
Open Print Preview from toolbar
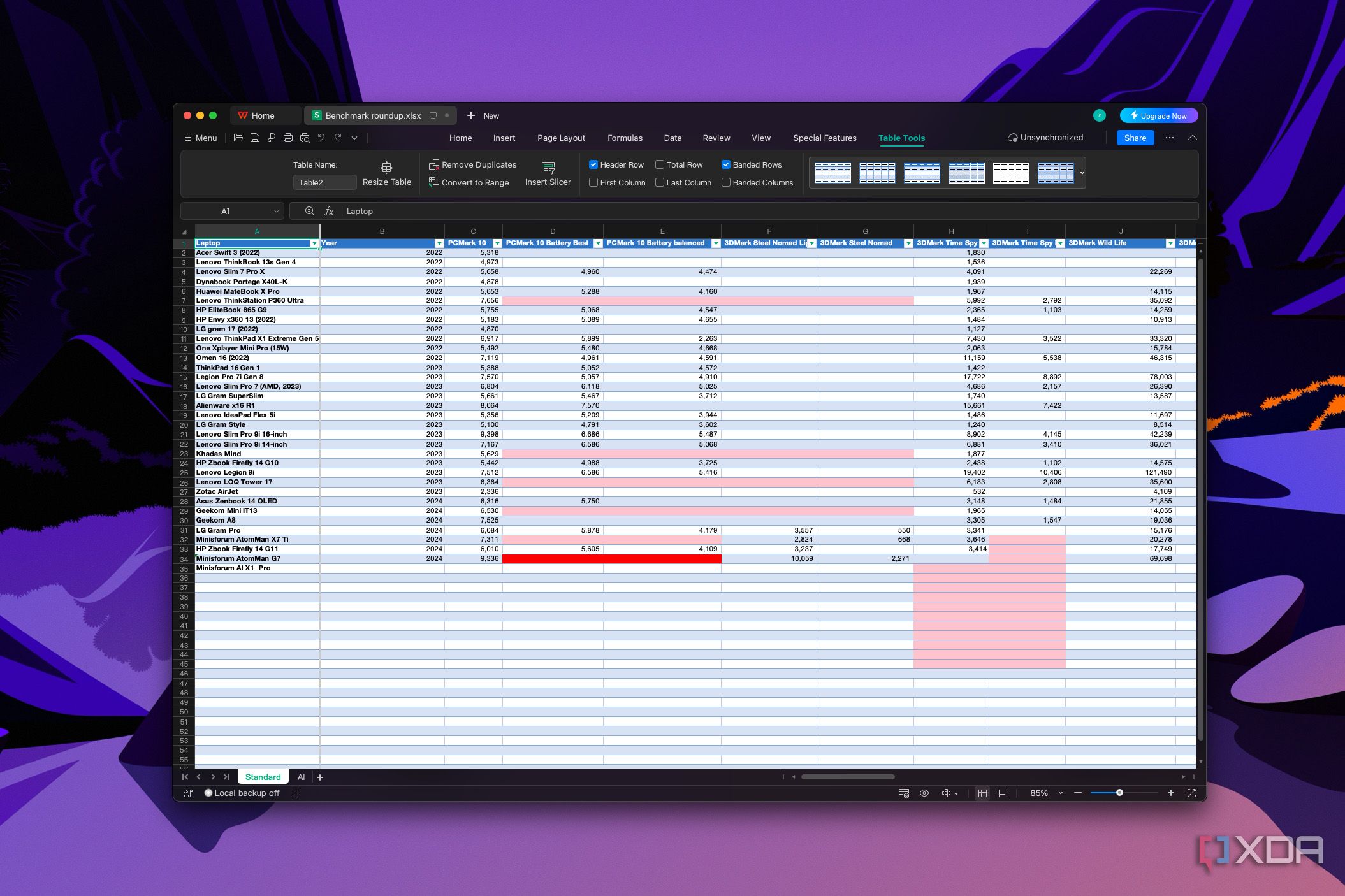click(x=305, y=138)
